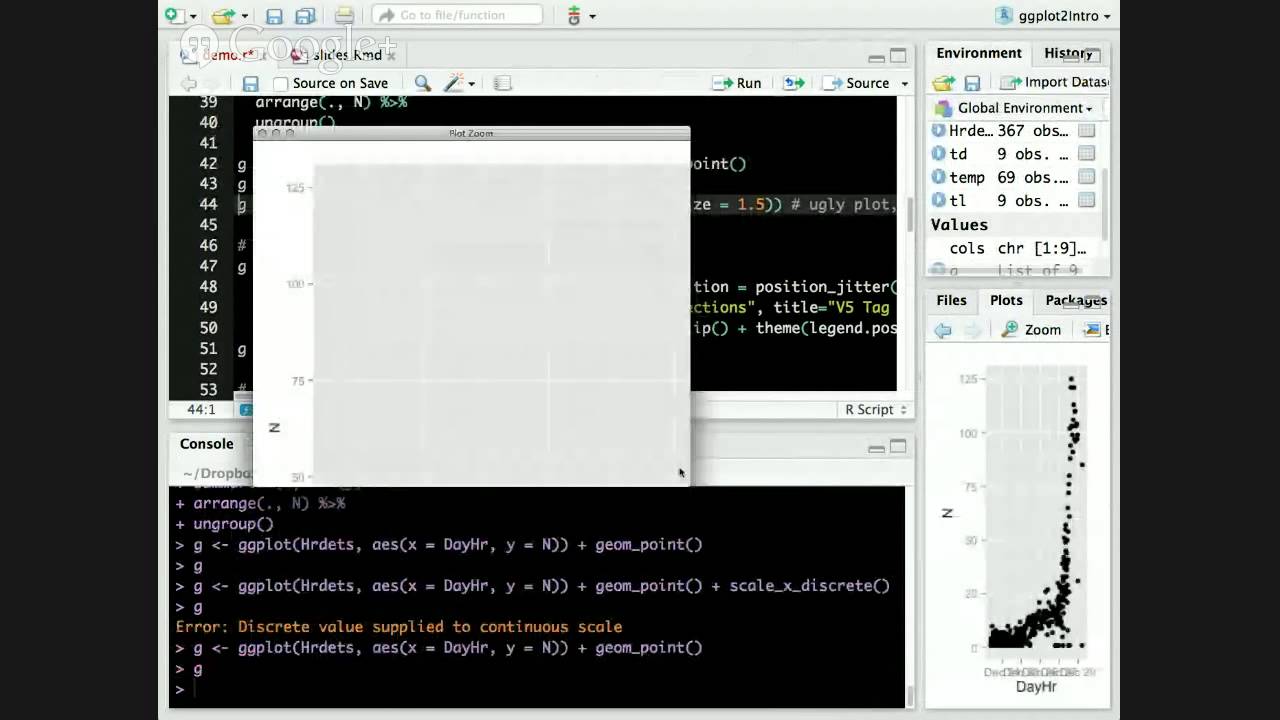This screenshot has width=1280, height=720.
Task: View tl in data viewer grid icon
Action: 1086,200
